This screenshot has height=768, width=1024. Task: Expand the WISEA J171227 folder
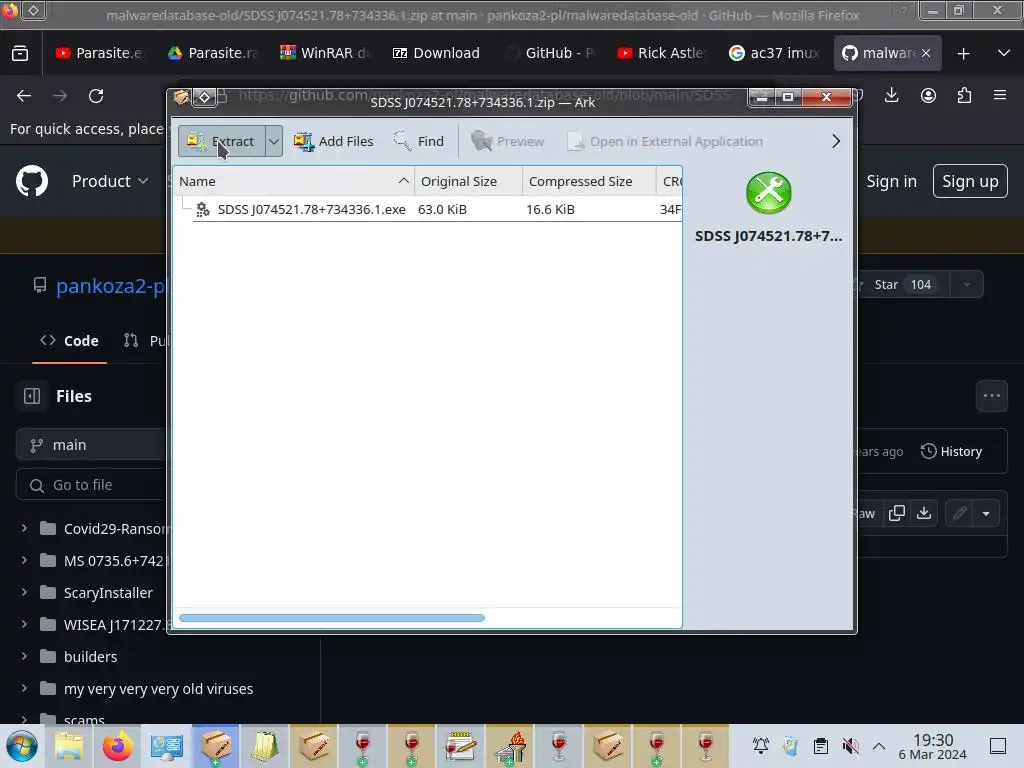(x=24, y=624)
